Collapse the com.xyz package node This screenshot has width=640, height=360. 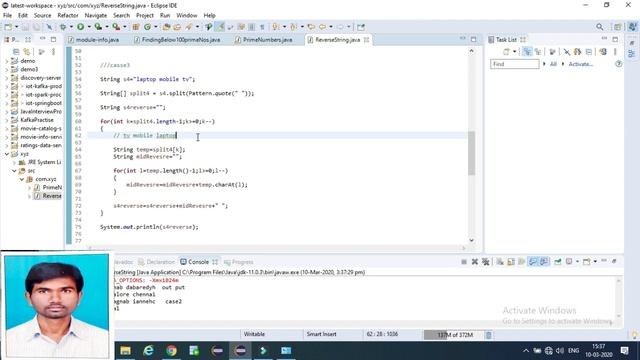point(22,179)
